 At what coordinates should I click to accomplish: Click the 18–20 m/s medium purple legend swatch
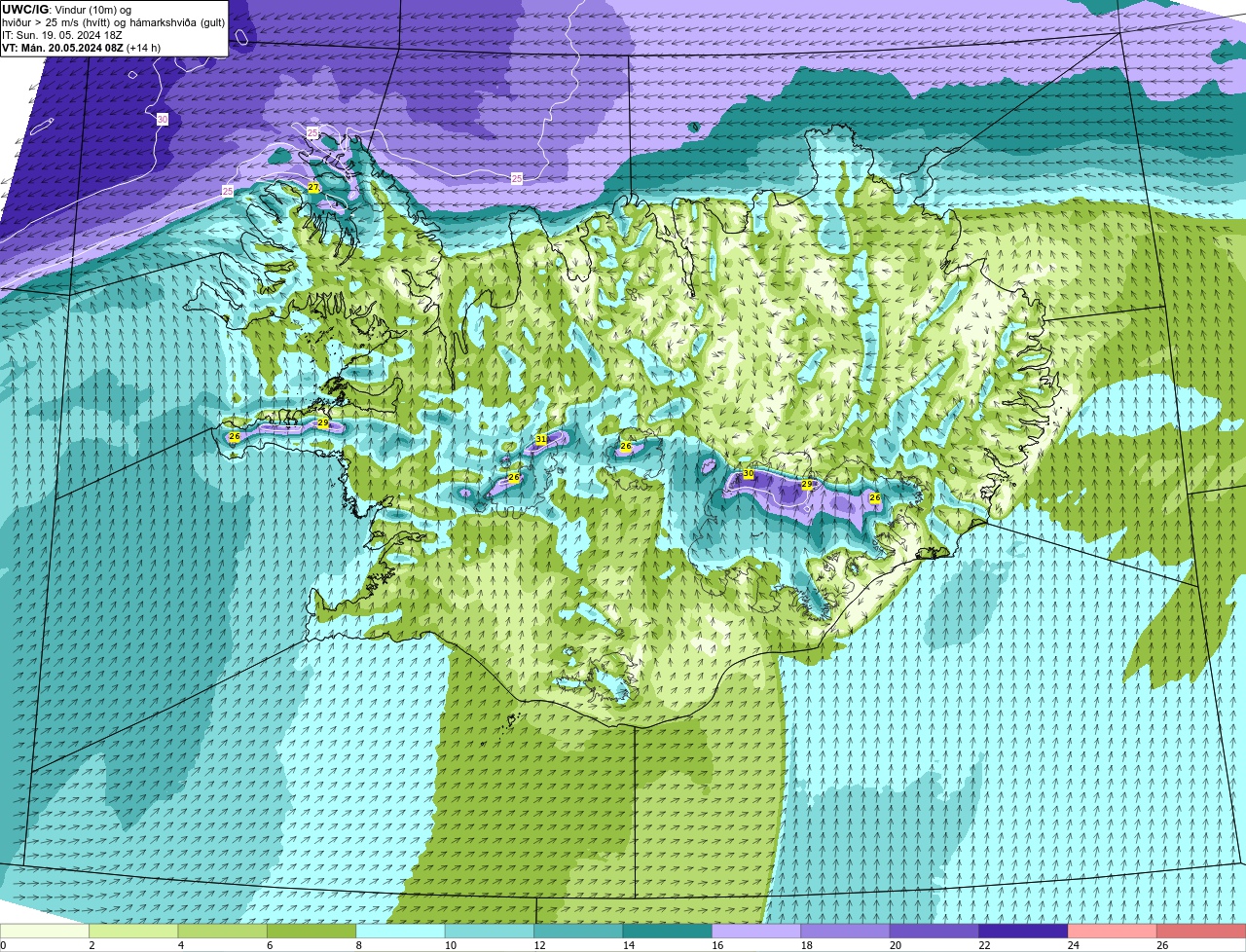[x=846, y=931]
